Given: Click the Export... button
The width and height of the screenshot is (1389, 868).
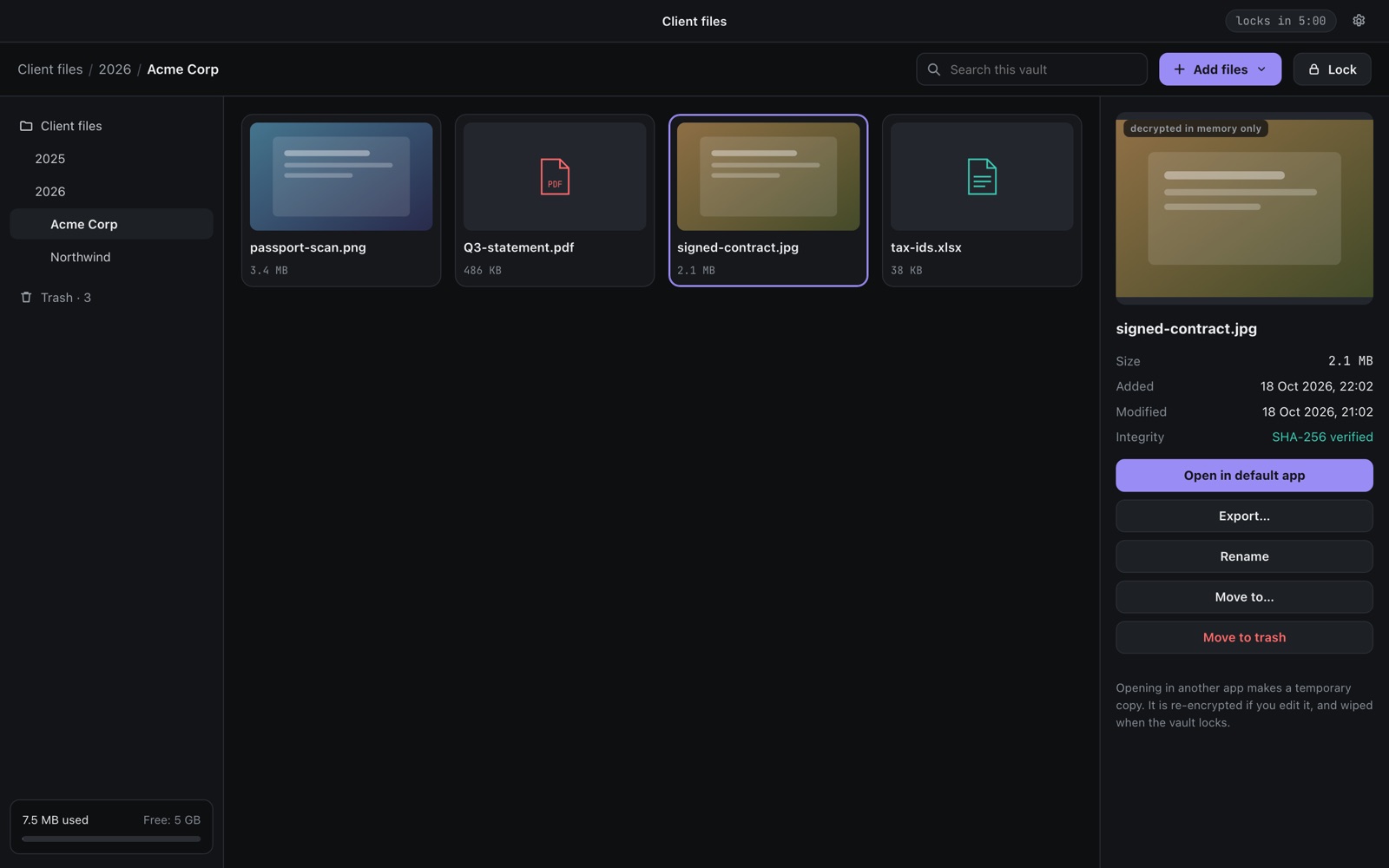Looking at the screenshot, I should 1244,516.
